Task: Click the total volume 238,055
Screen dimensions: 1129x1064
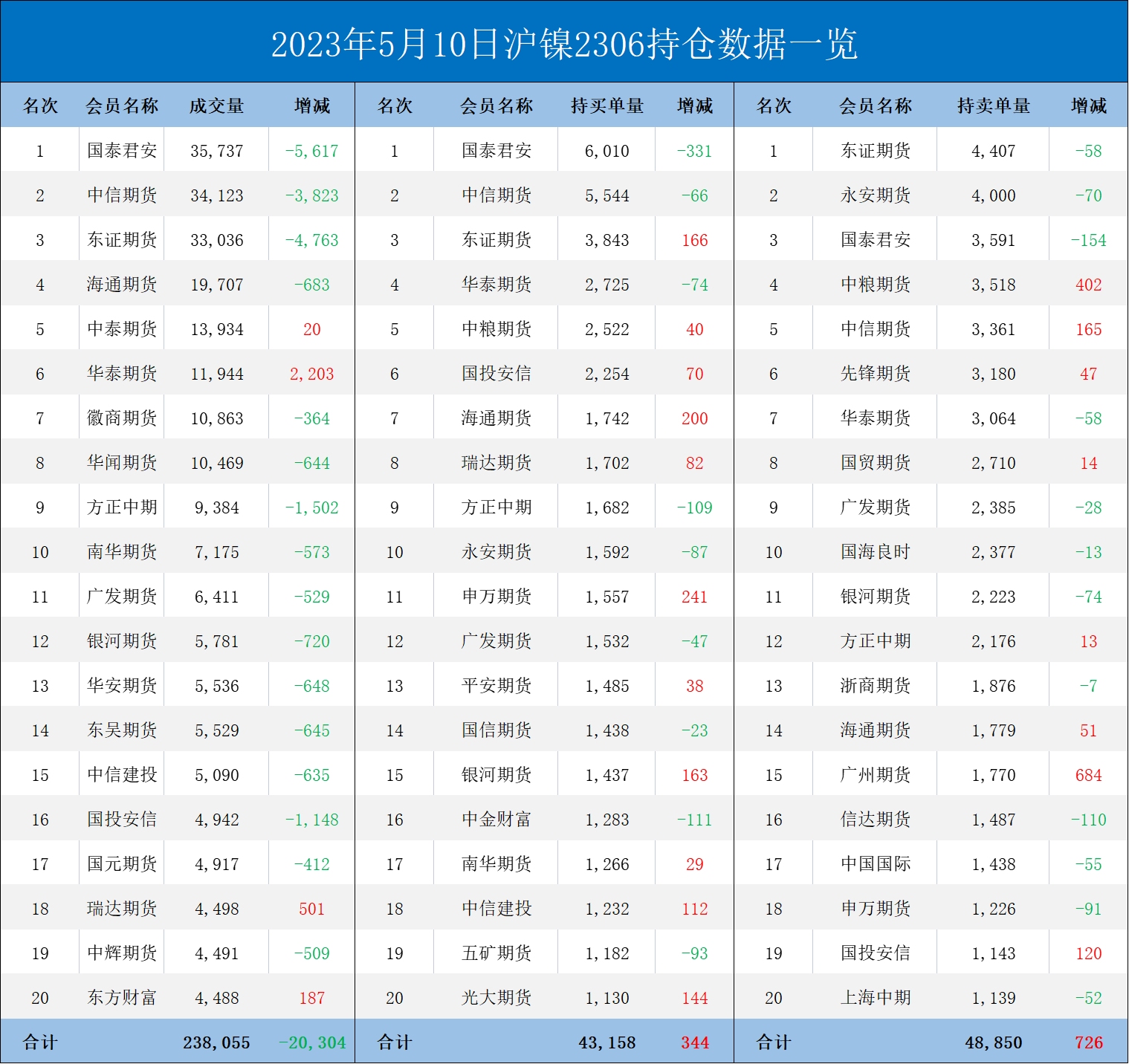Action: click(x=216, y=1042)
